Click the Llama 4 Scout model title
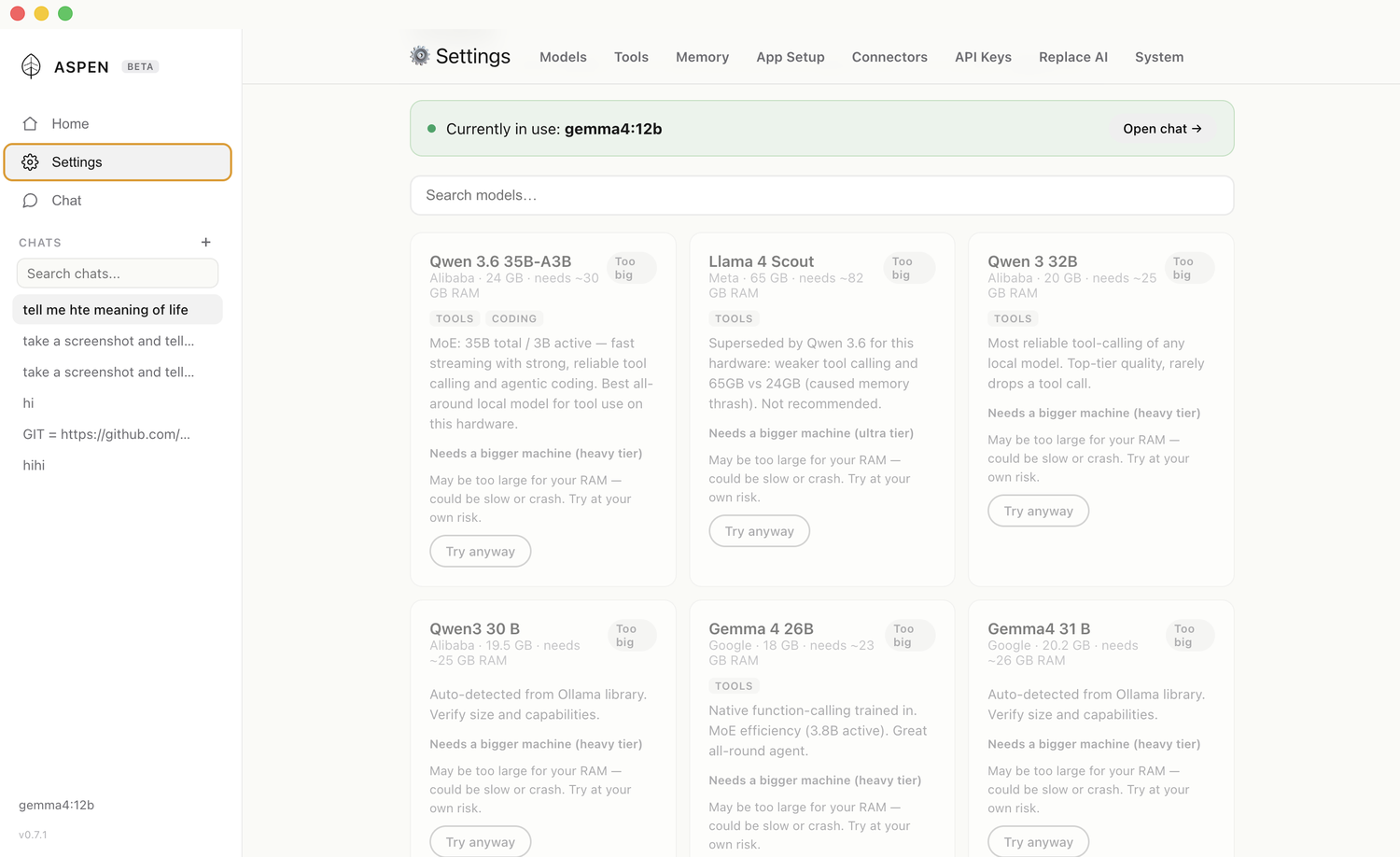This screenshot has width=1400, height=857. click(x=761, y=261)
